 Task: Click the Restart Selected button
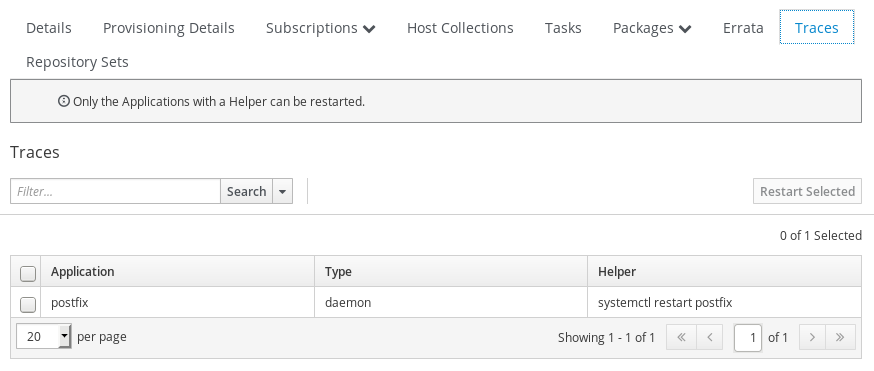point(807,192)
